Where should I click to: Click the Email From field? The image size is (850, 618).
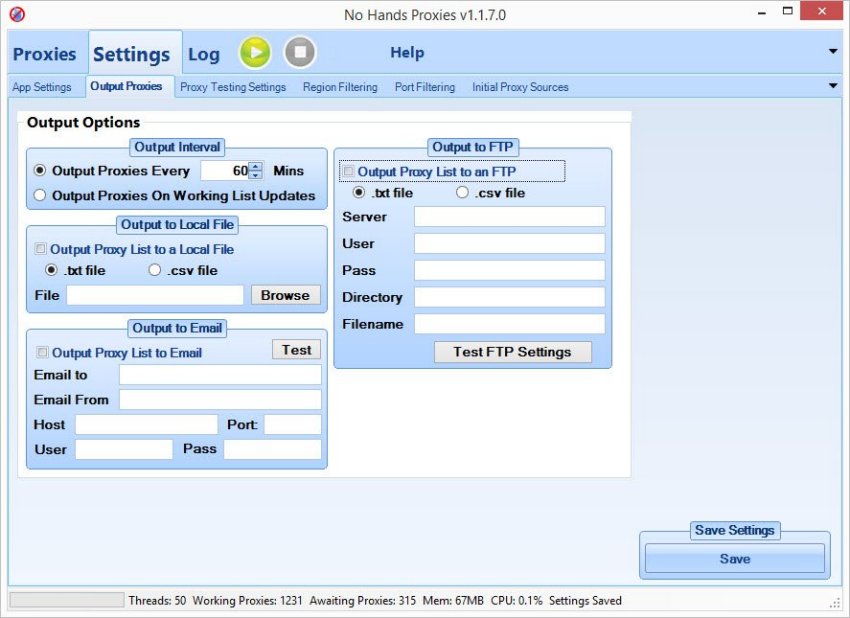pyautogui.click(x=220, y=400)
